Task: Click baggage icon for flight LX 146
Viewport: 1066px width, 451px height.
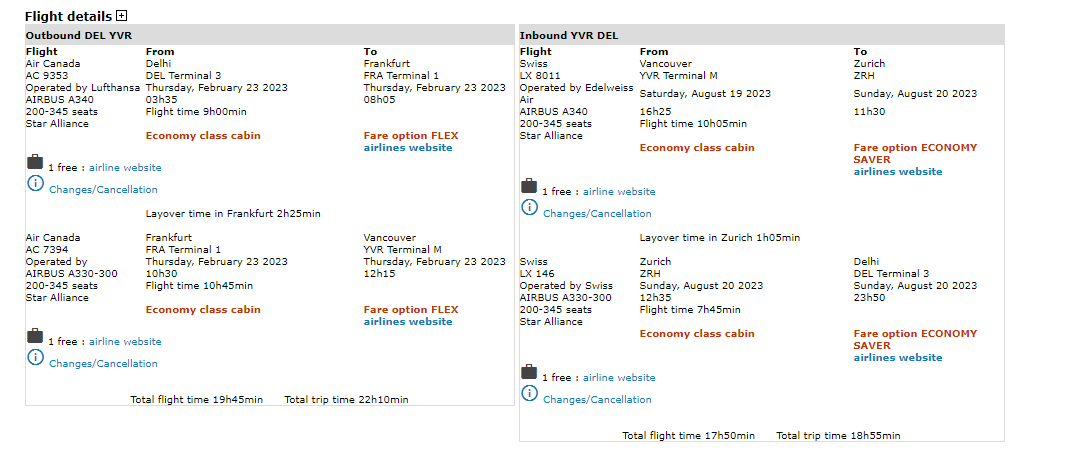Action: (x=529, y=373)
